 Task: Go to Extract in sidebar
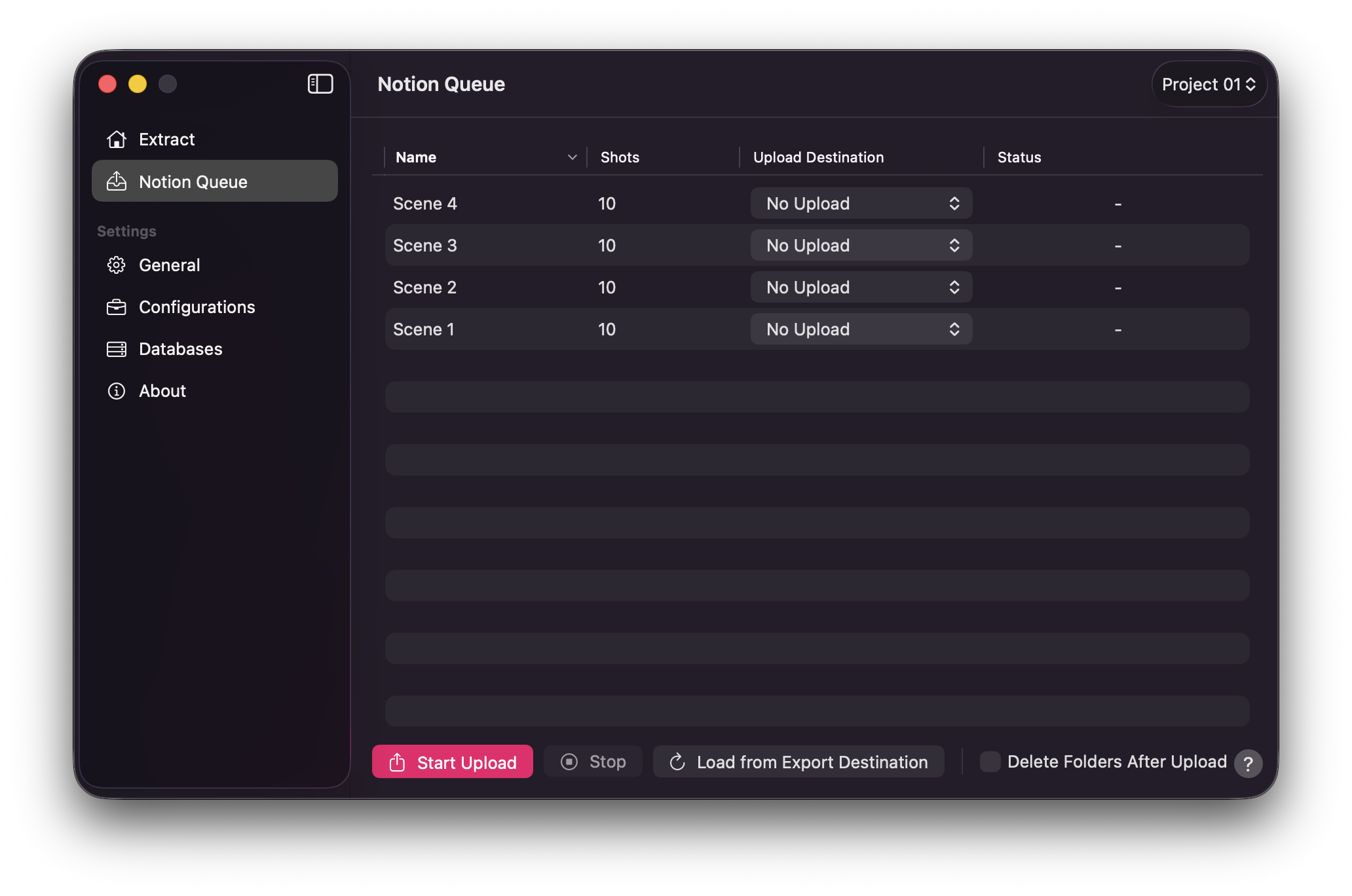click(215, 140)
